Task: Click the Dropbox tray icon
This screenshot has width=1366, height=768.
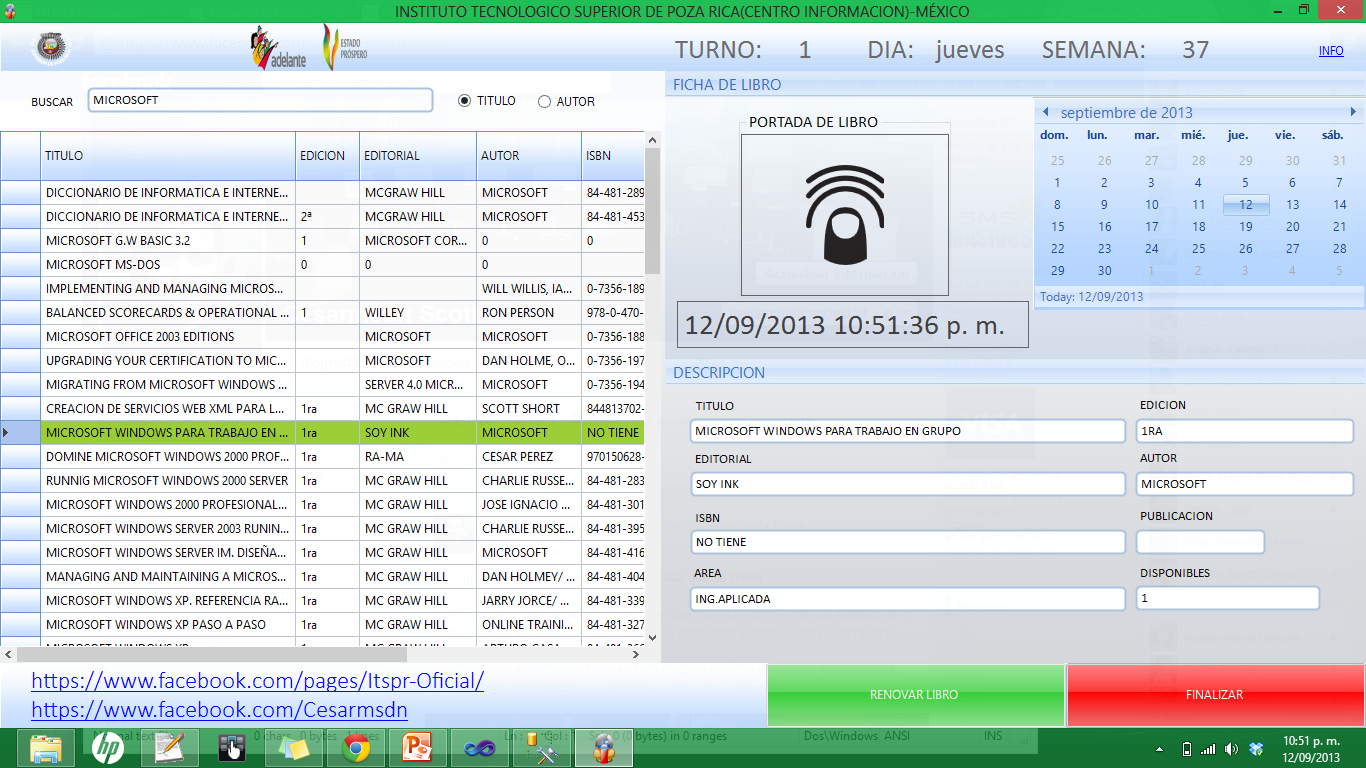Action: 1257,749
